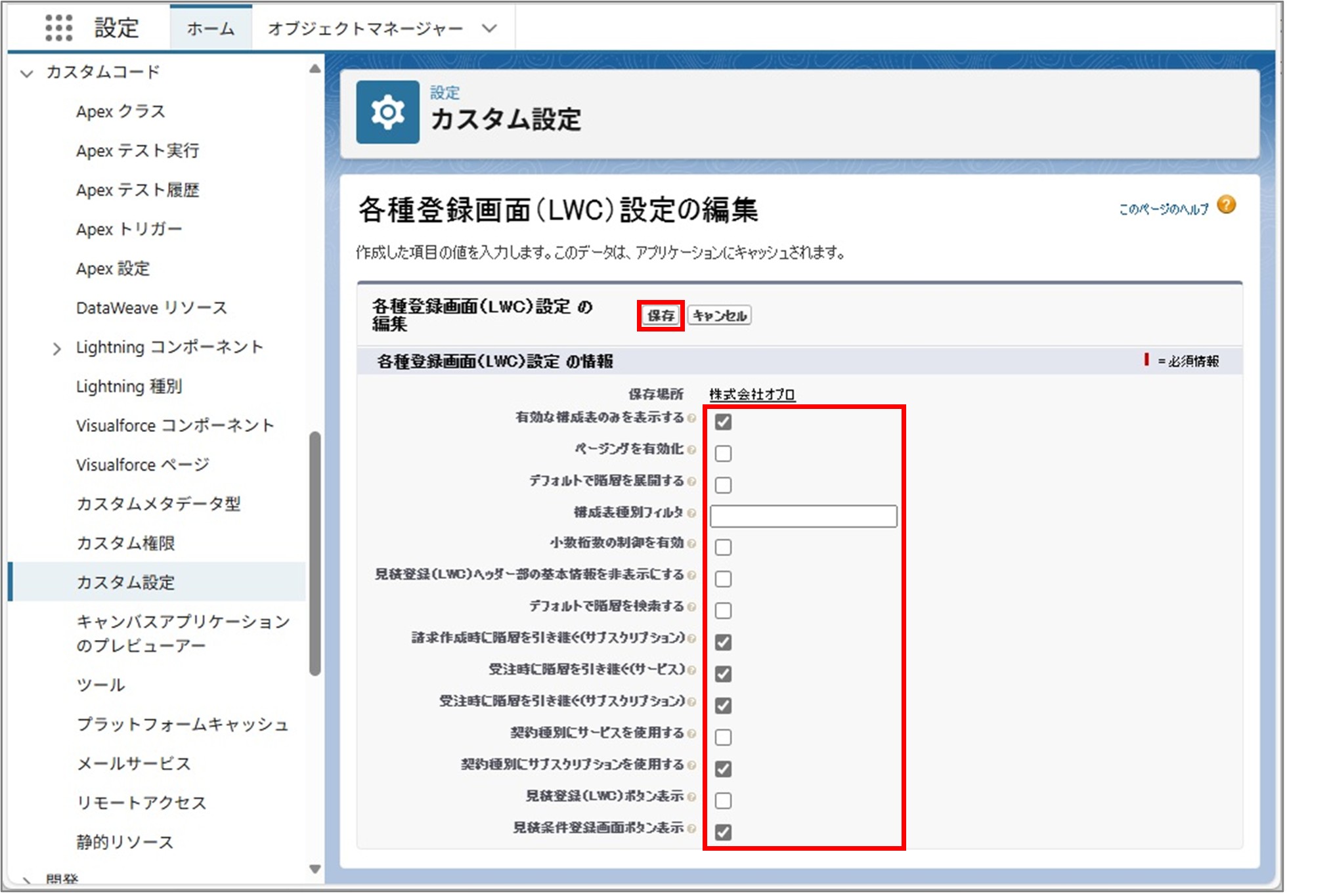Open the 株式会社オプロ link
This screenshot has width=1331, height=896.
(751, 395)
